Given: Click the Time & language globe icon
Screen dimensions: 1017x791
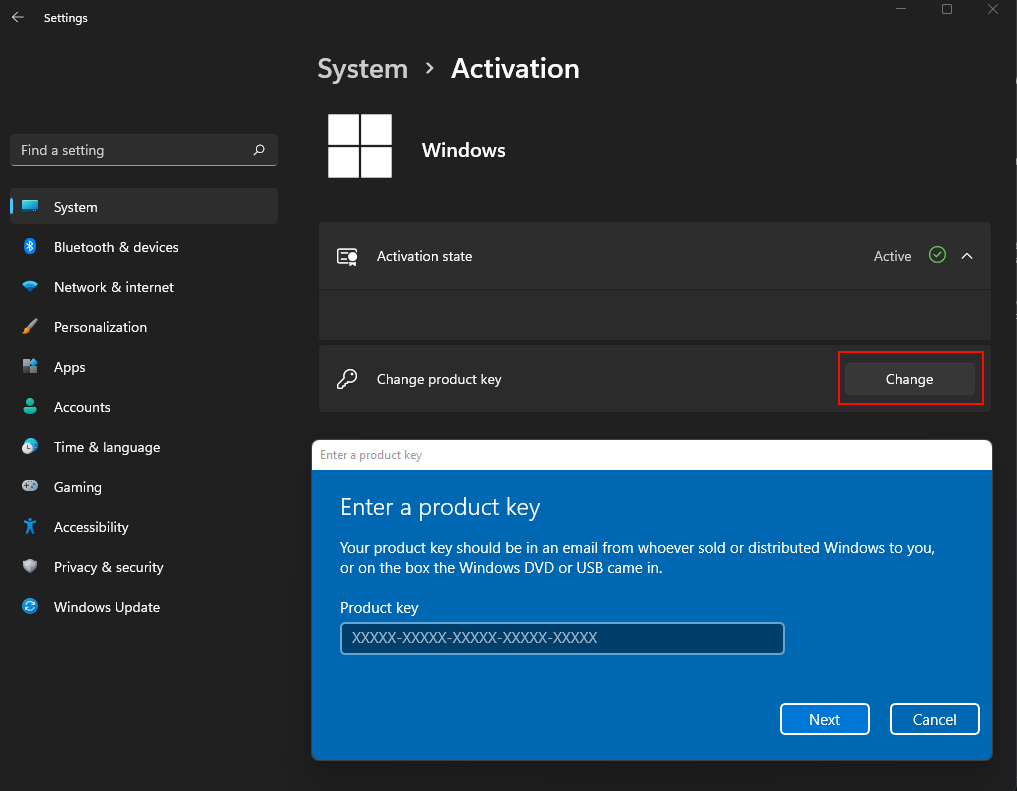Looking at the screenshot, I should click(30, 446).
